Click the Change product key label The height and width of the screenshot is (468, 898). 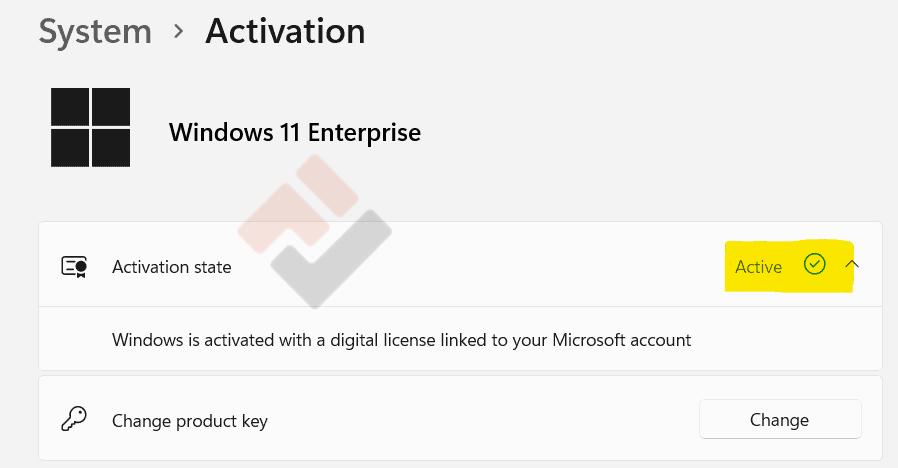click(x=190, y=421)
